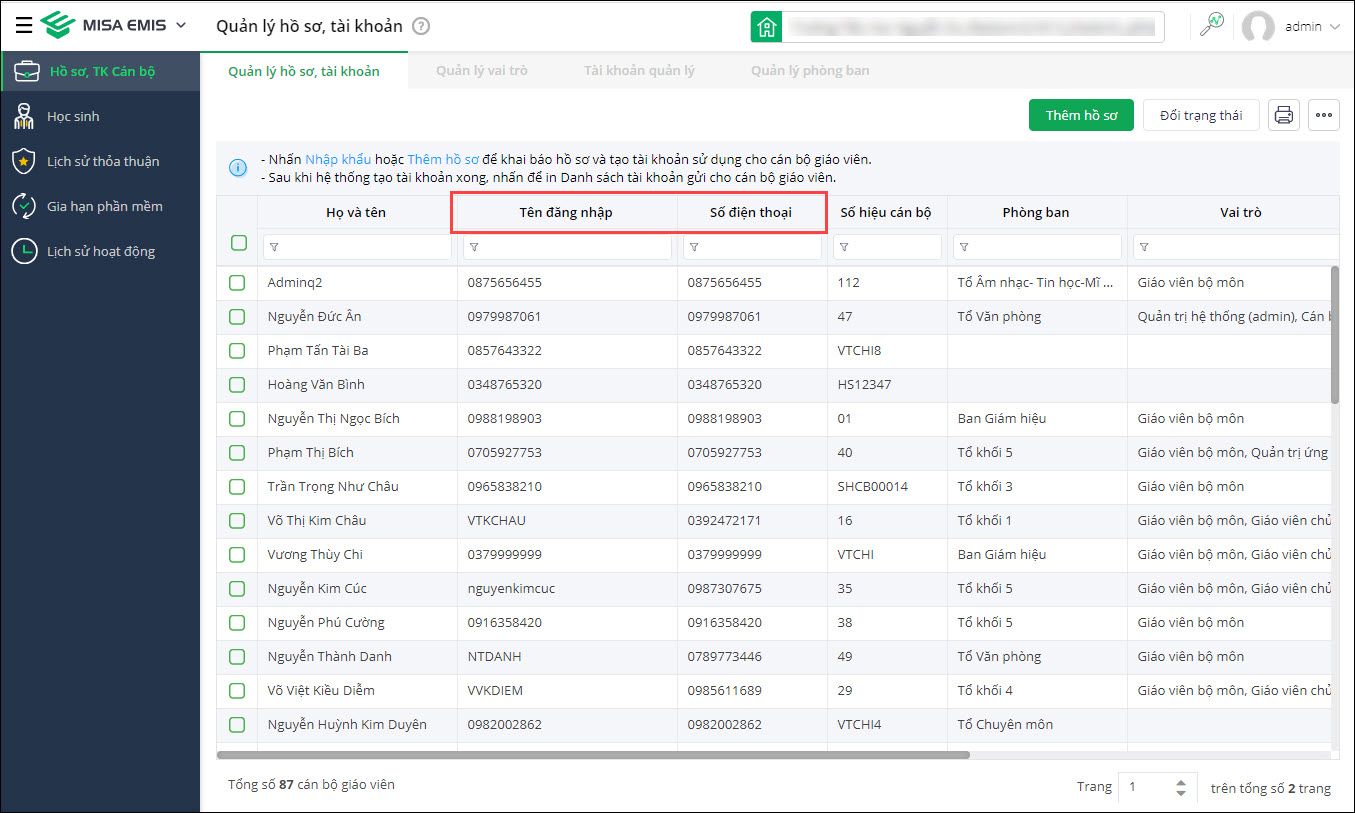Viewport: 1355px width, 813px height.
Task: Toggle the select-all checkbox in header
Action: point(238,243)
